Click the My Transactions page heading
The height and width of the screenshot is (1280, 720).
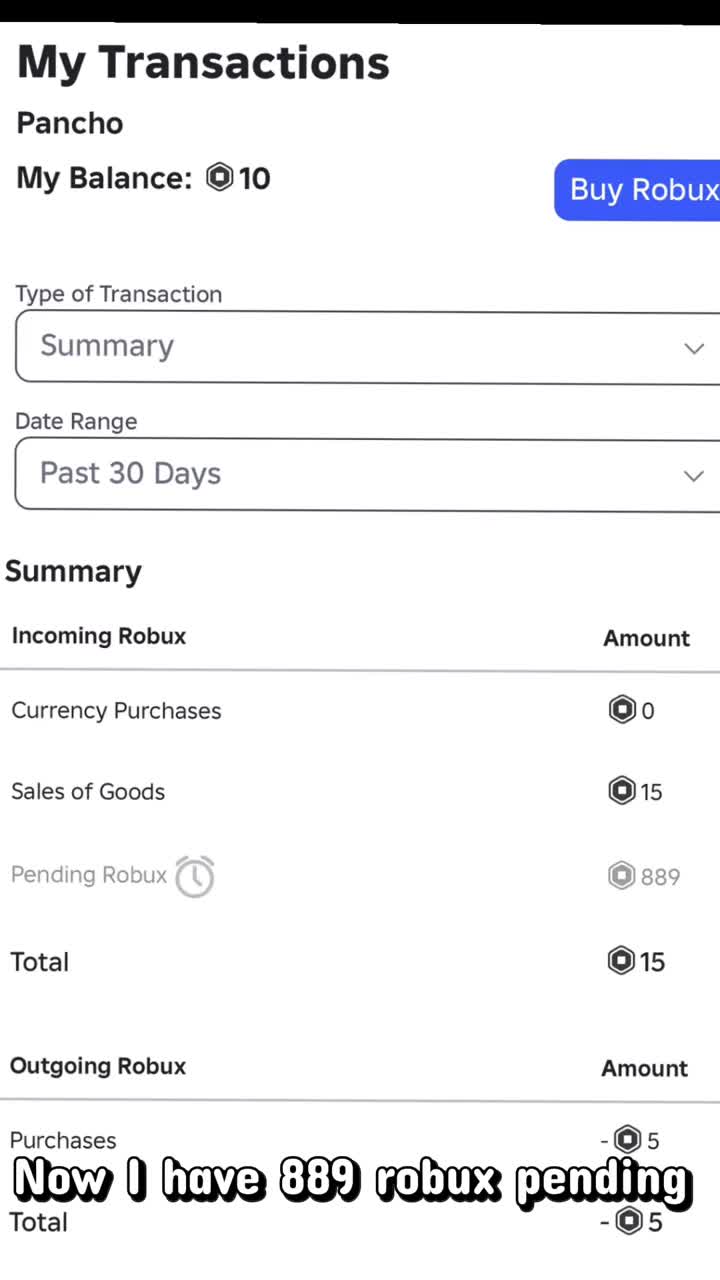tap(203, 63)
